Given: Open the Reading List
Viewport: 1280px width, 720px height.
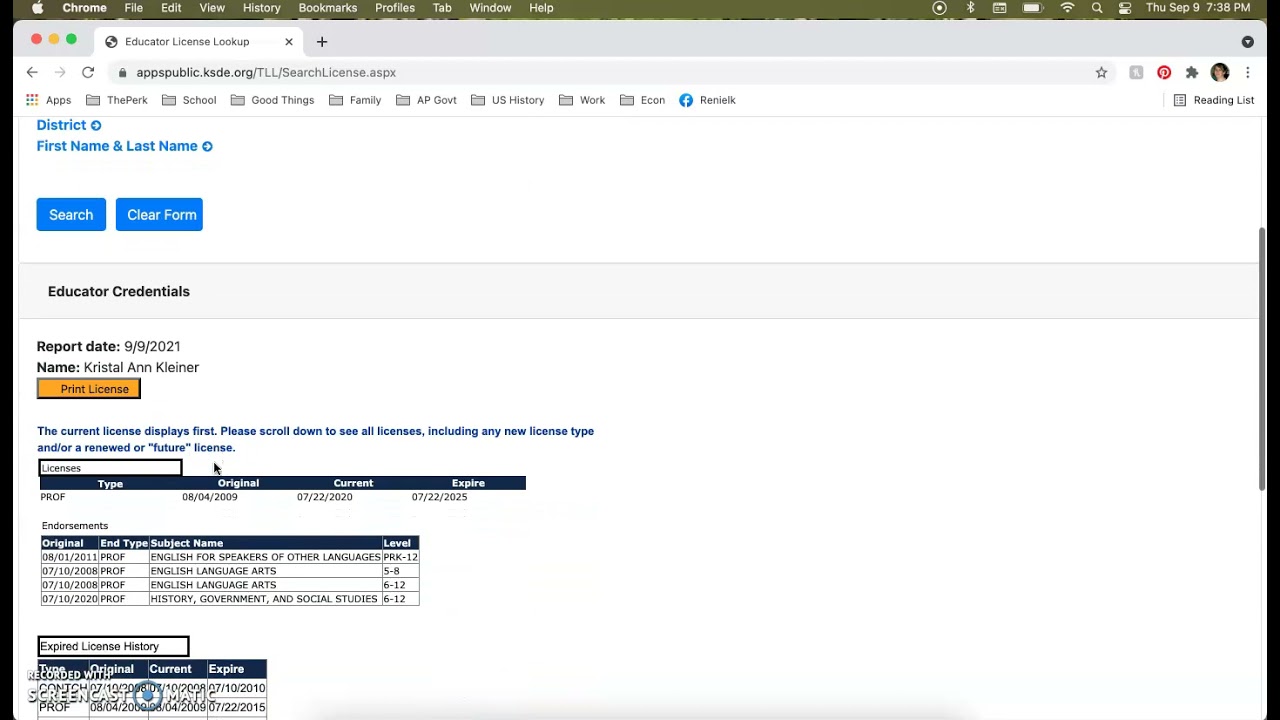Looking at the screenshot, I should point(1213,100).
